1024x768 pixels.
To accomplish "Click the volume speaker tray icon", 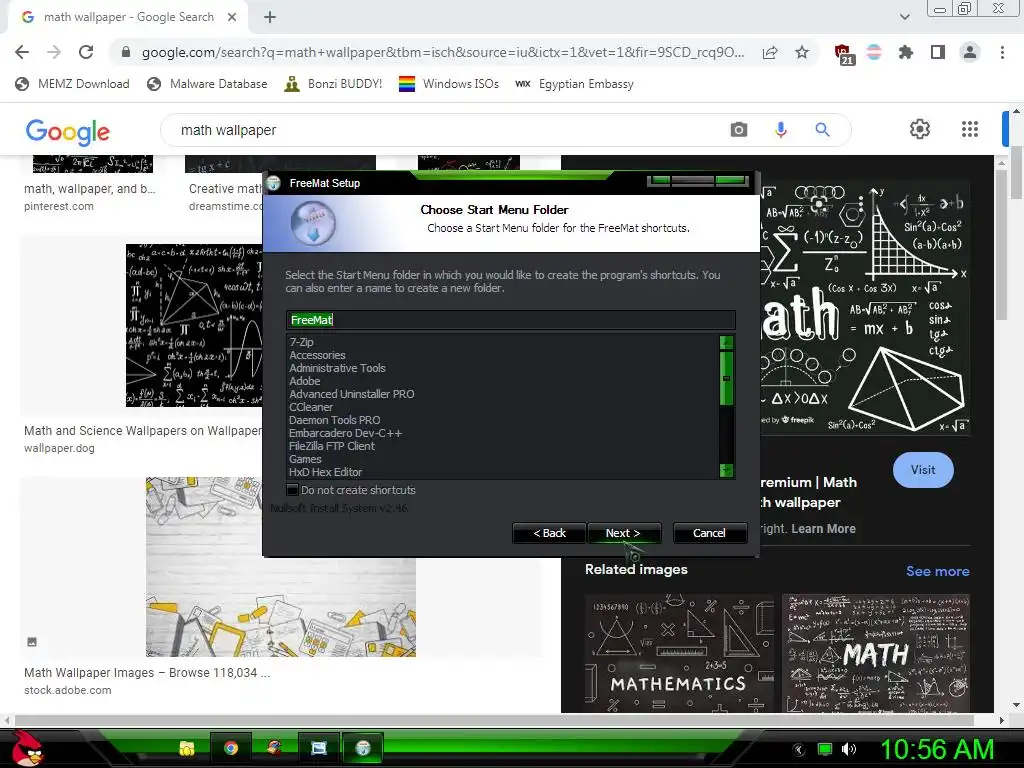I will click(x=848, y=749).
